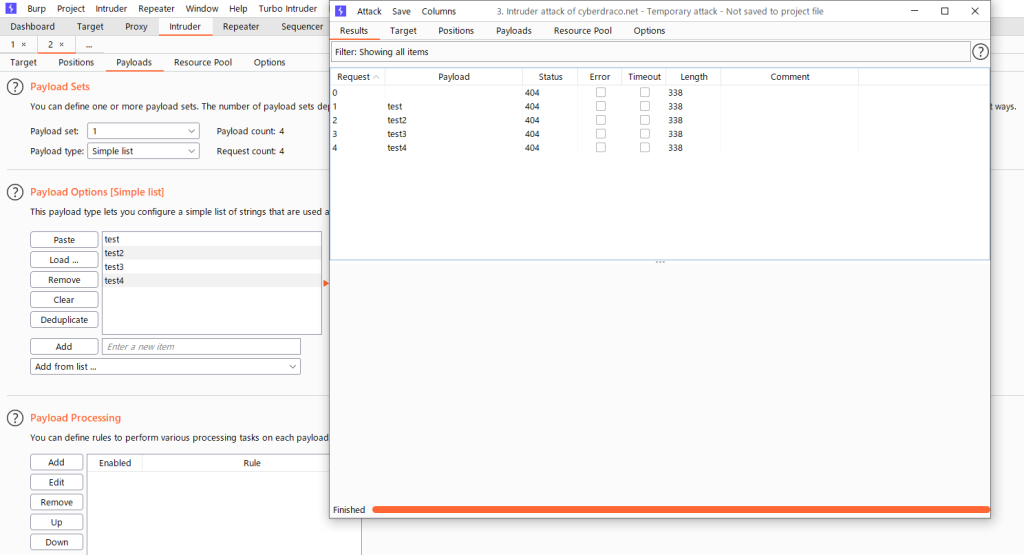Close Intruder tab number 2
This screenshot has height=555, width=1024.
[x=61, y=45]
